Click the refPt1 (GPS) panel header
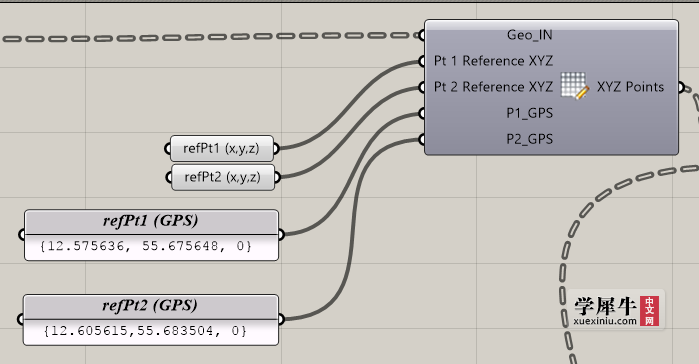 pos(151,221)
